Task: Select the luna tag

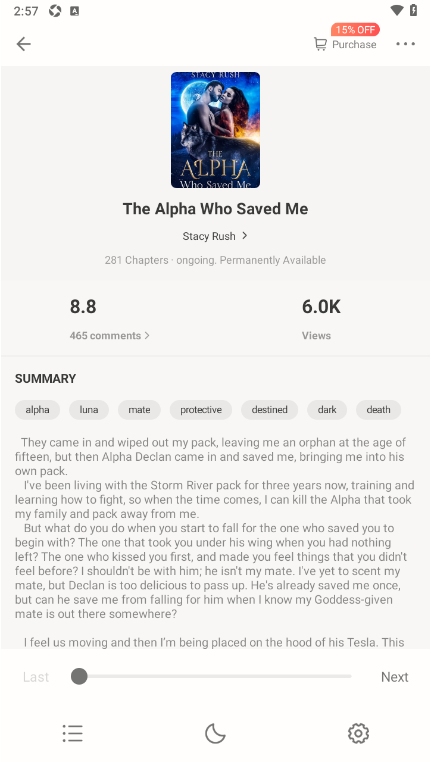Action: tap(89, 410)
